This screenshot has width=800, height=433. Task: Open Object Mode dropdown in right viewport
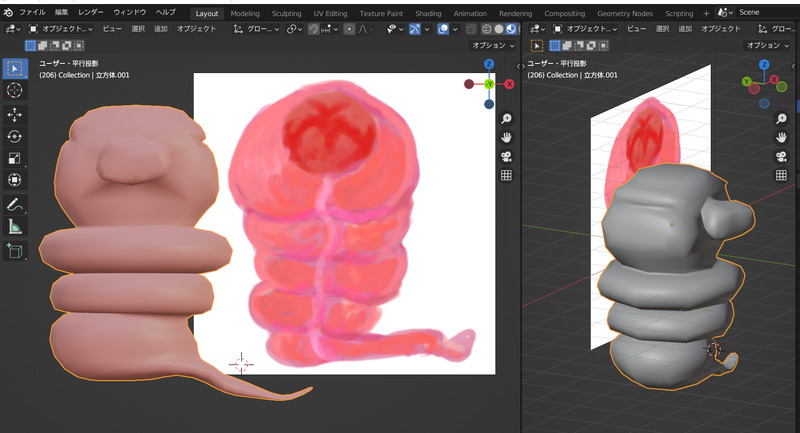[x=585, y=29]
